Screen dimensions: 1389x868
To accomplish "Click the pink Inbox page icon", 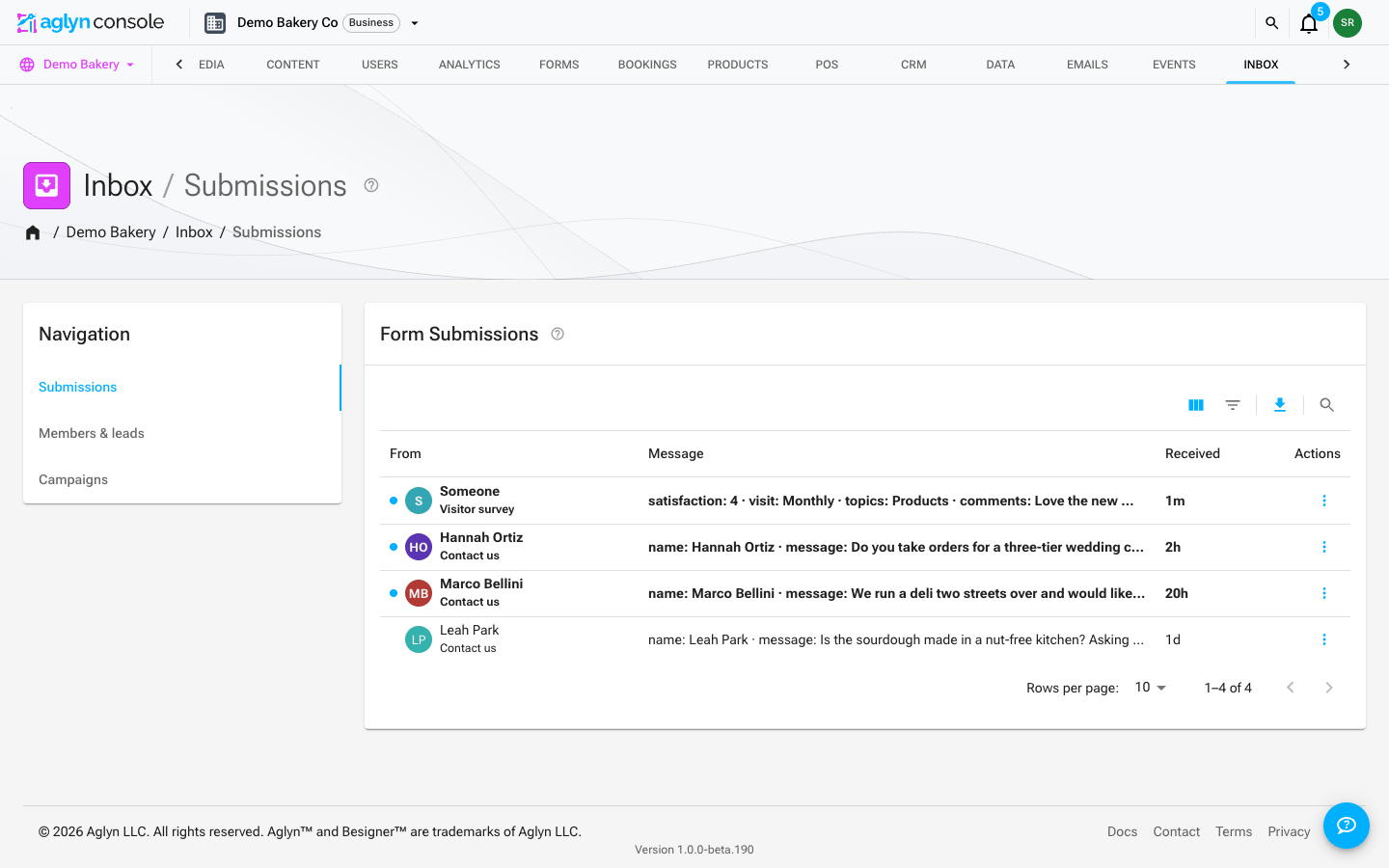I will point(46,185).
